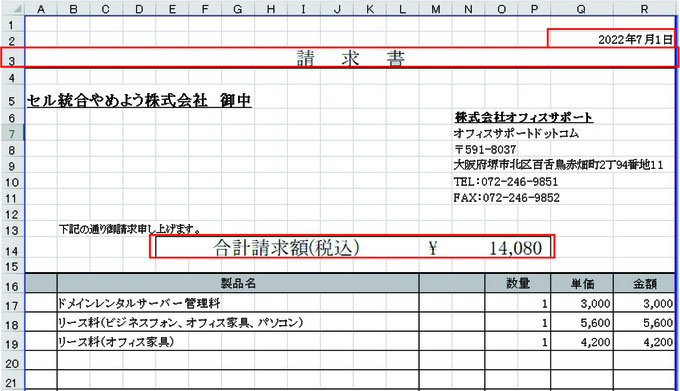
Task: Select the 請求書 title cell
Action: tap(350, 58)
